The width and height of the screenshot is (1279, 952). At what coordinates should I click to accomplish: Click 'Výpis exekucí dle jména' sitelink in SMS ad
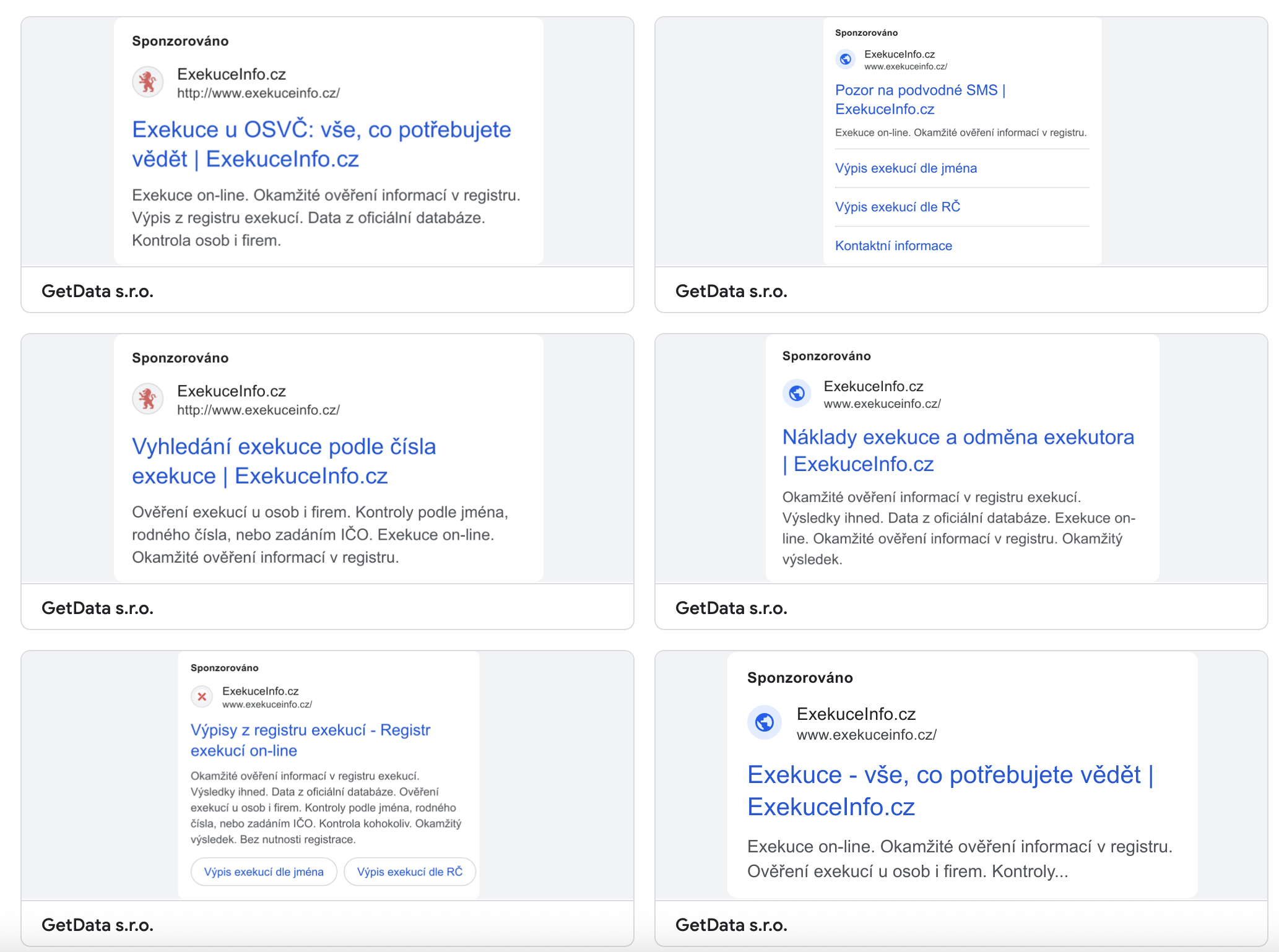tap(906, 168)
